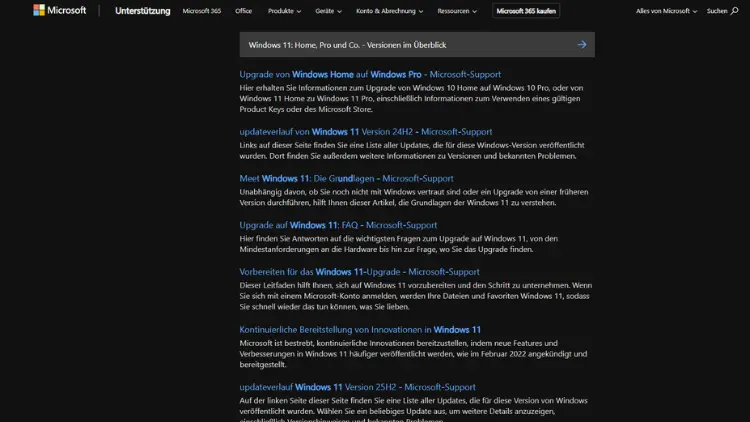This screenshot has height=422, width=750.
Task: Click text starting 'Hier finden Sie Antworten'
Action: (398, 244)
